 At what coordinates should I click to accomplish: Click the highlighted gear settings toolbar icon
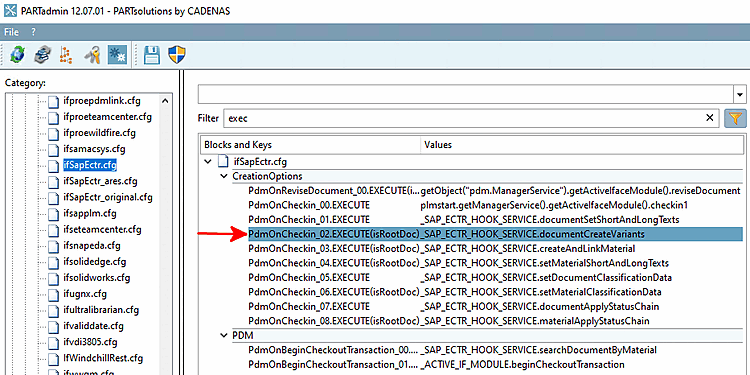click(x=116, y=55)
